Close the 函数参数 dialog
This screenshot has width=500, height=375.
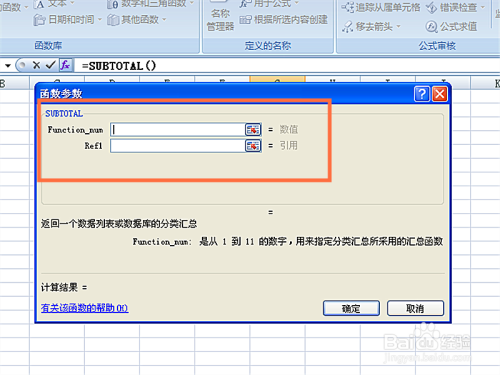pos(440,94)
